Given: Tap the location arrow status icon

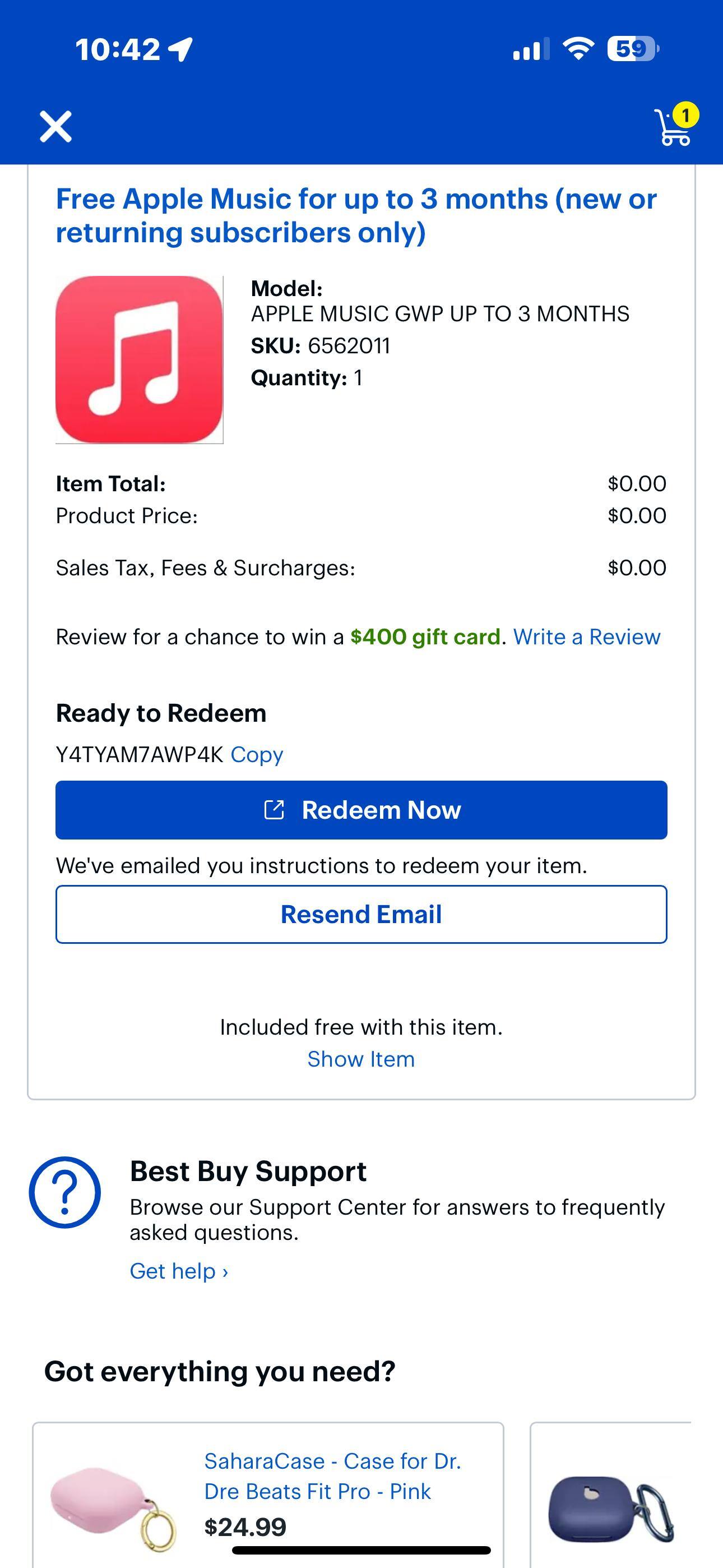Looking at the screenshot, I should tap(180, 49).
